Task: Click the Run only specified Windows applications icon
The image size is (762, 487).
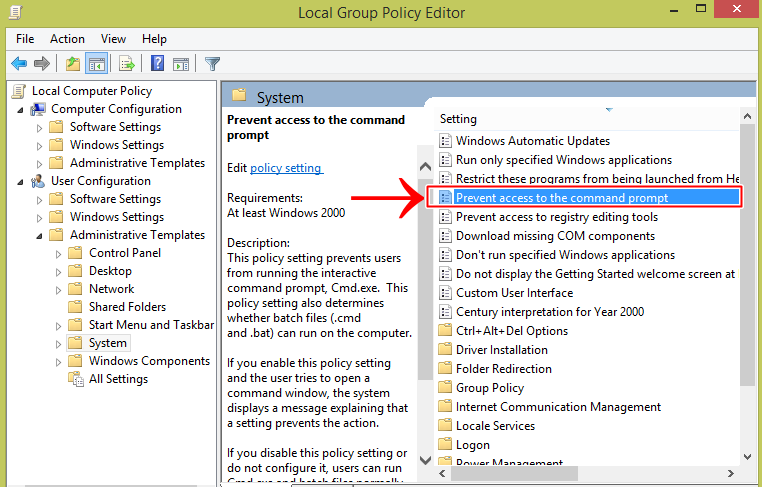Action: pos(445,160)
